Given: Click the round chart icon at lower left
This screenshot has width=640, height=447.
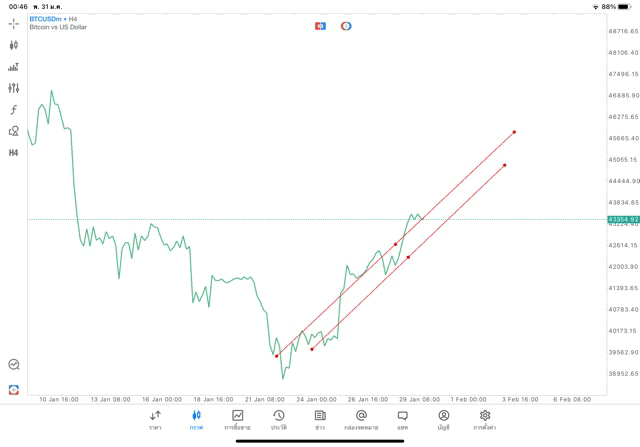Looking at the screenshot, I should click(14, 365).
